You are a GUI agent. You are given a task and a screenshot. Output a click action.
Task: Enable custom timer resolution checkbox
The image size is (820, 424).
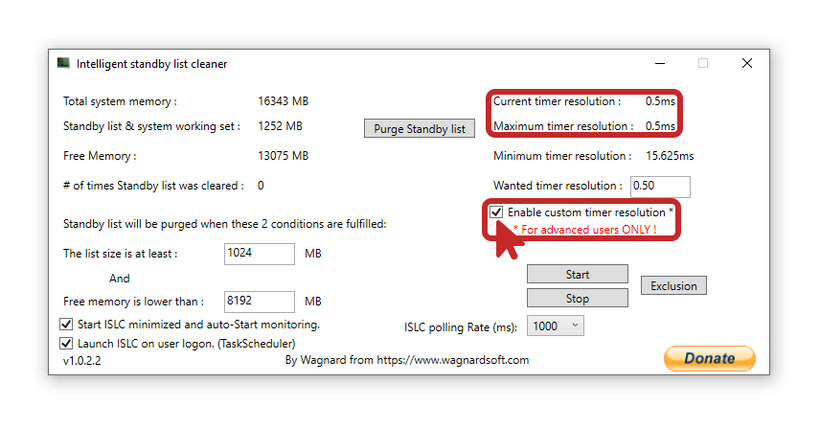click(x=496, y=213)
